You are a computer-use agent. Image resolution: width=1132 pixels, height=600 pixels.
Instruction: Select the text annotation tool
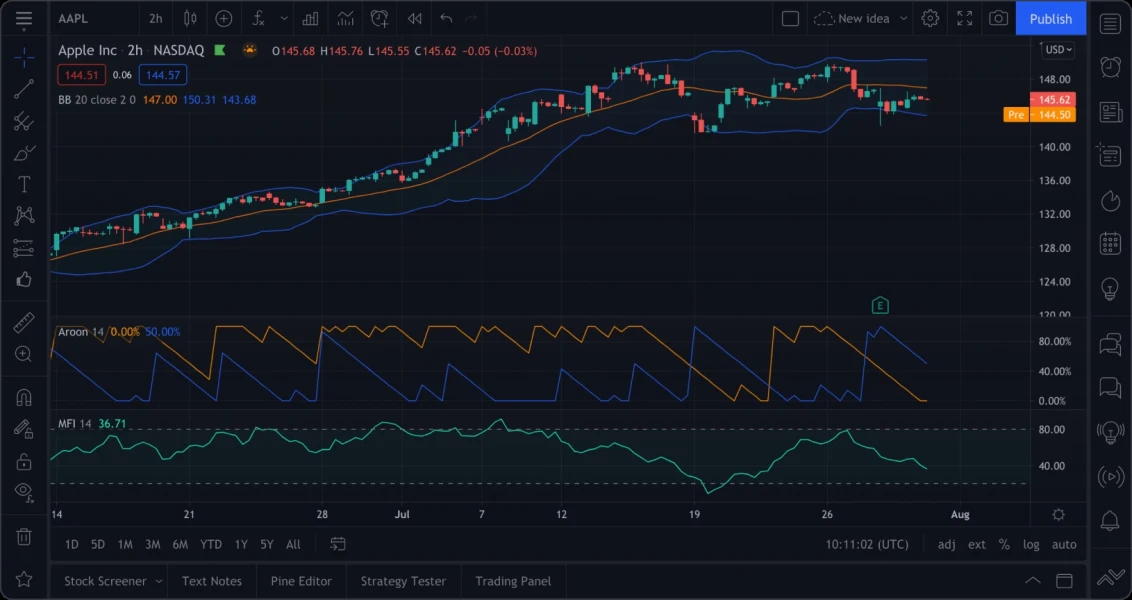[x=24, y=184]
